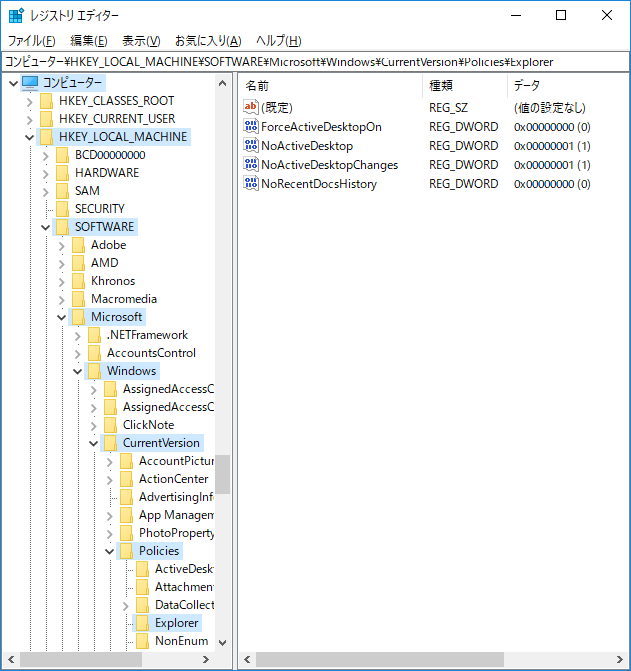The height and width of the screenshot is (671, 631).
Task: Select the AccountPicture key
Action: [x=176, y=461]
